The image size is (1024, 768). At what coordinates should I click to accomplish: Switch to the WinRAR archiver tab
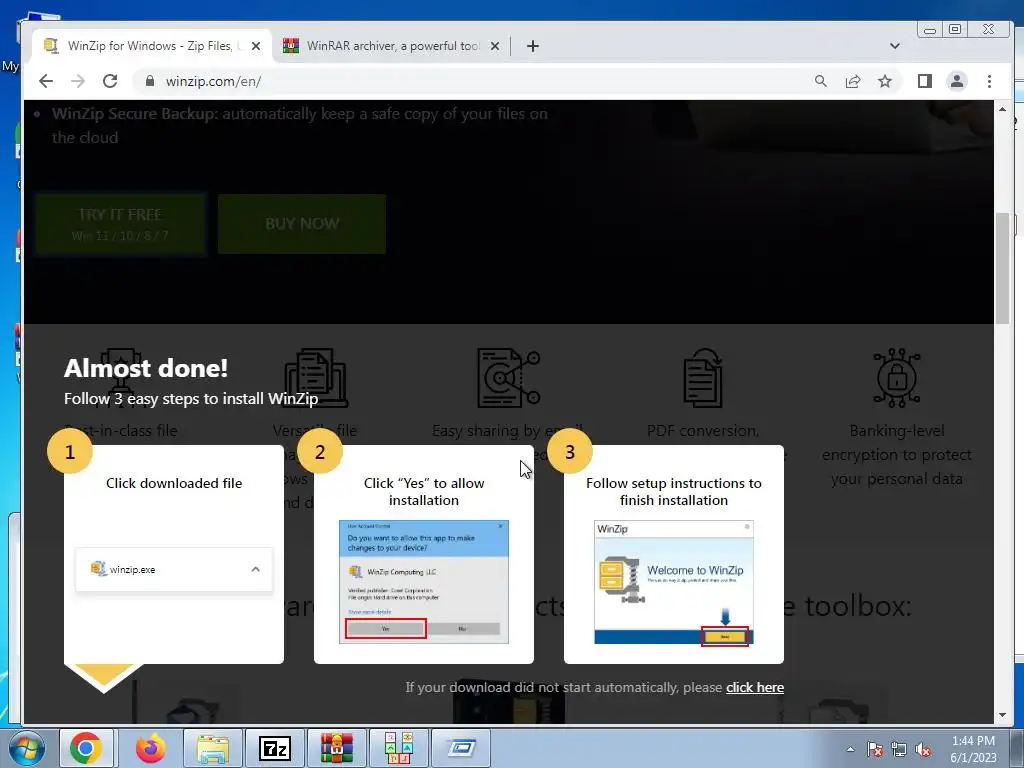click(x=392, y=46)
